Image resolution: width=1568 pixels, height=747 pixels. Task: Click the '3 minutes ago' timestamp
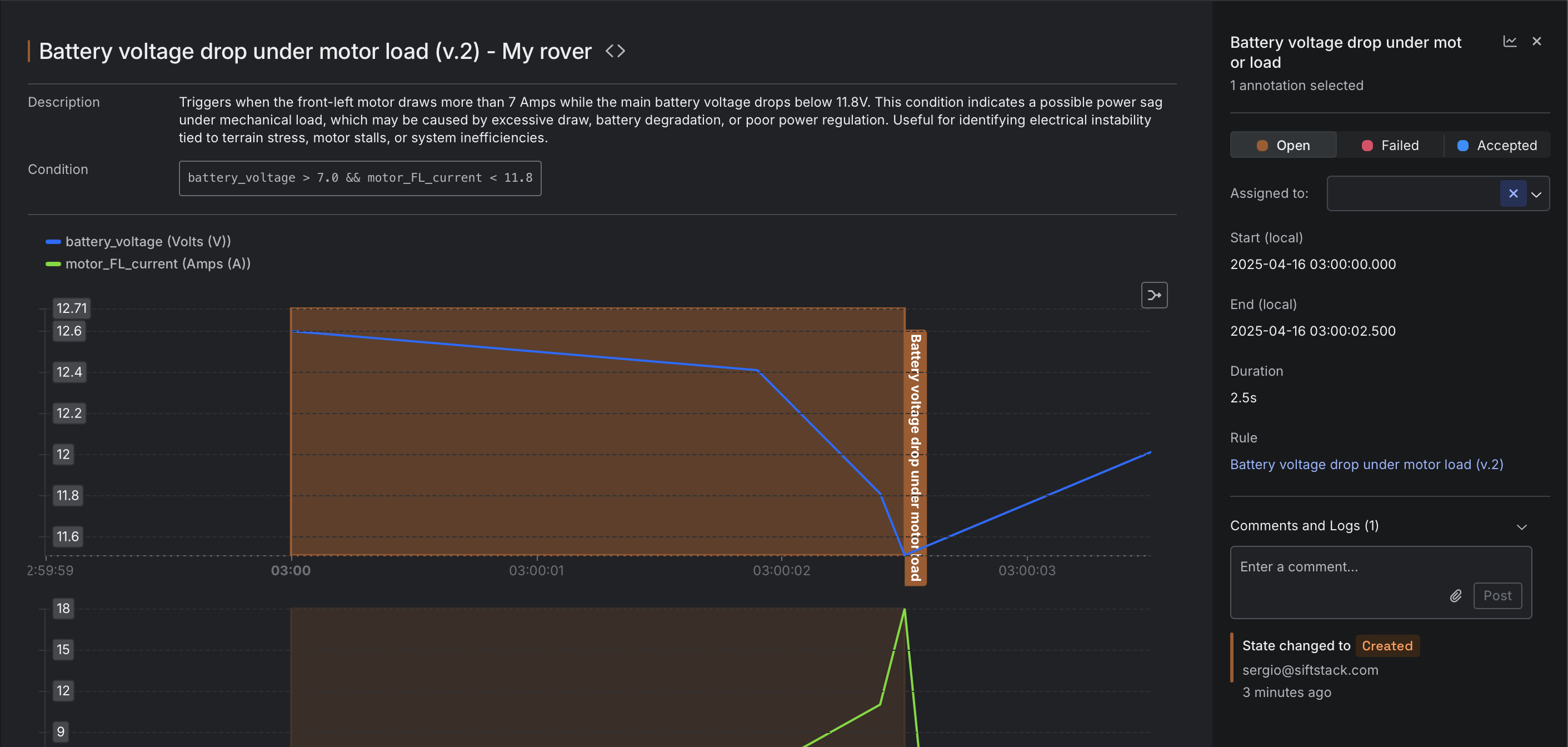1287,693
